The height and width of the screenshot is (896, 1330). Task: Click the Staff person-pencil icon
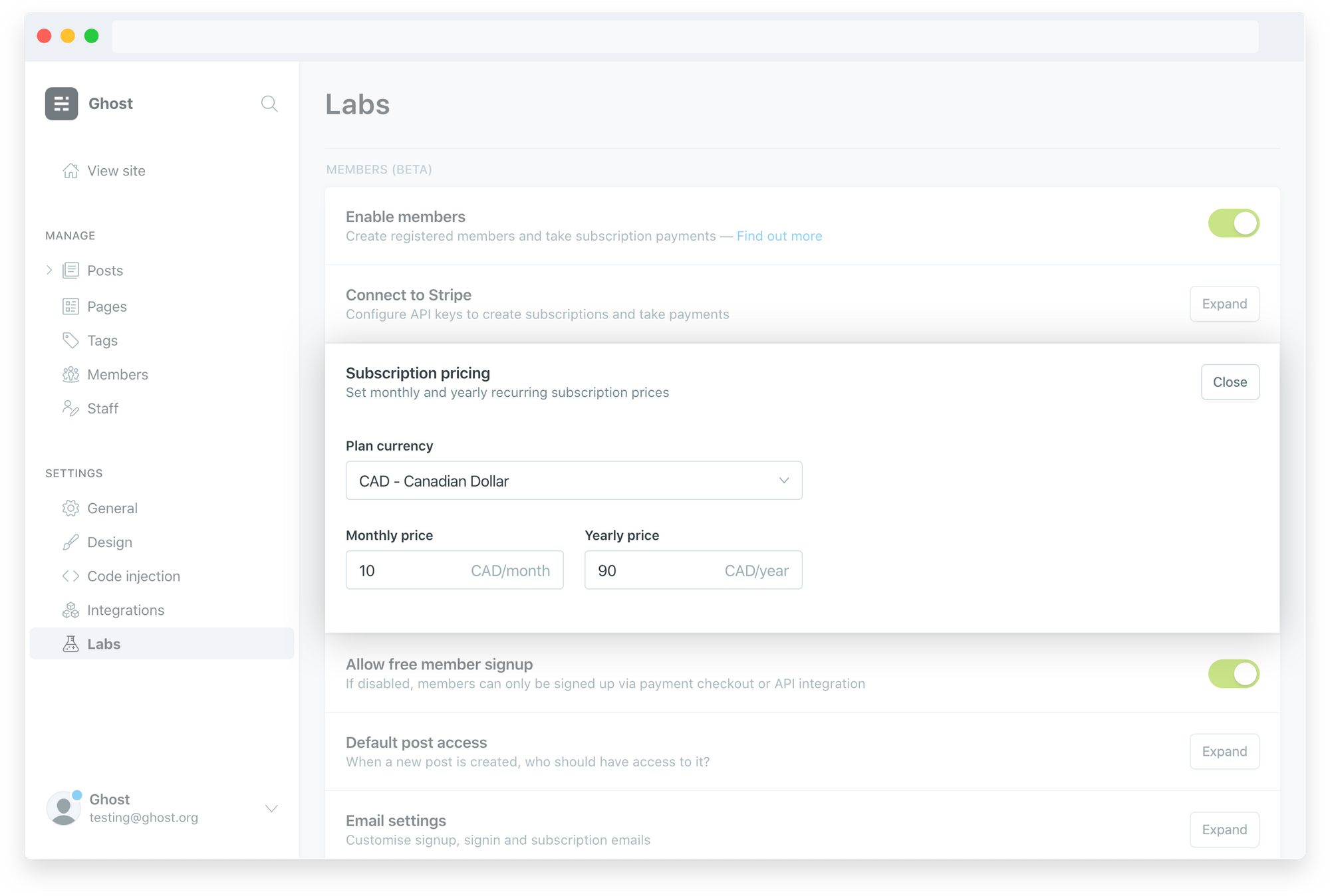pos(70,408)
